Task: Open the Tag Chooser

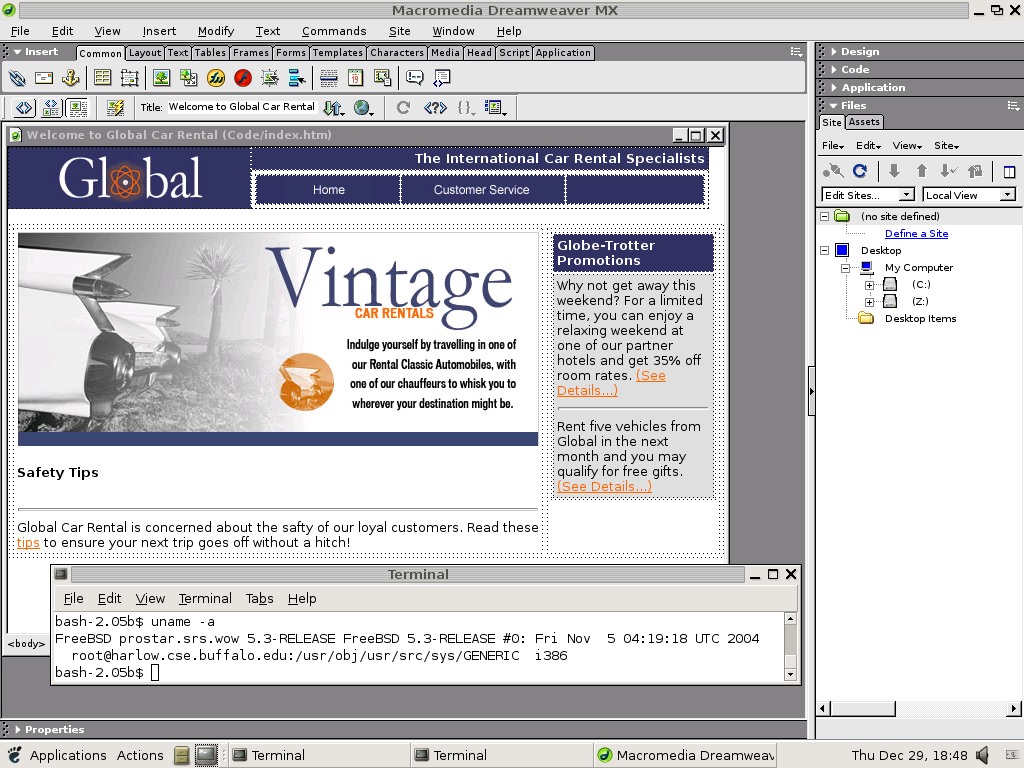Action: pyautogui.click(x=442, y=78)
